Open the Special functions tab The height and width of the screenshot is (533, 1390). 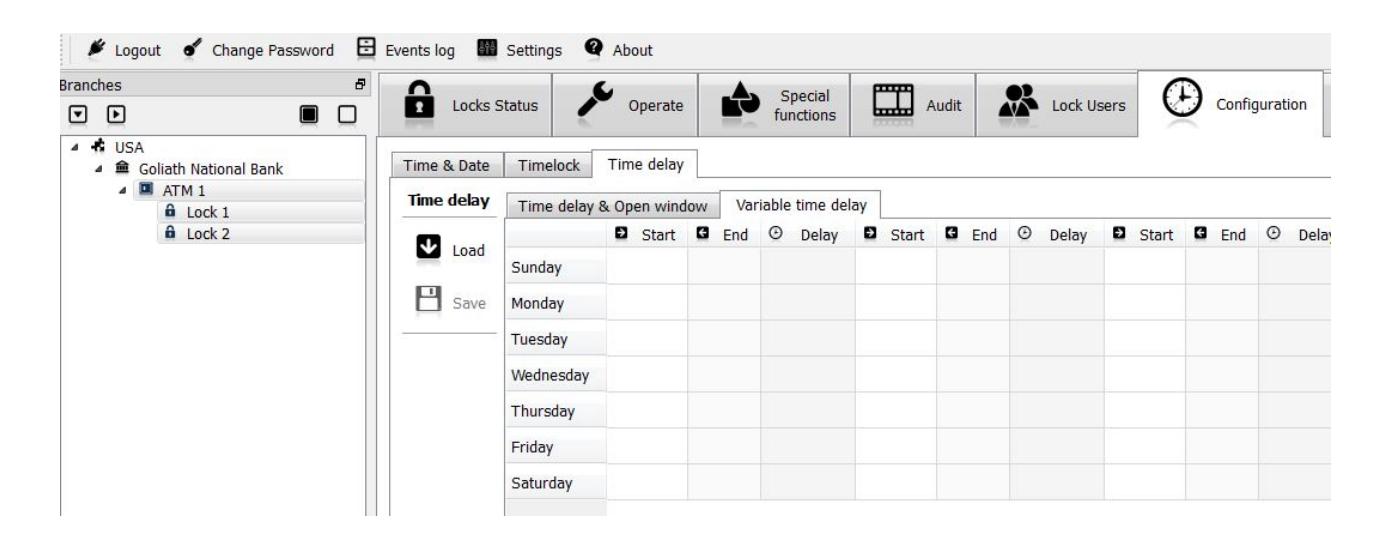point(774,105)
